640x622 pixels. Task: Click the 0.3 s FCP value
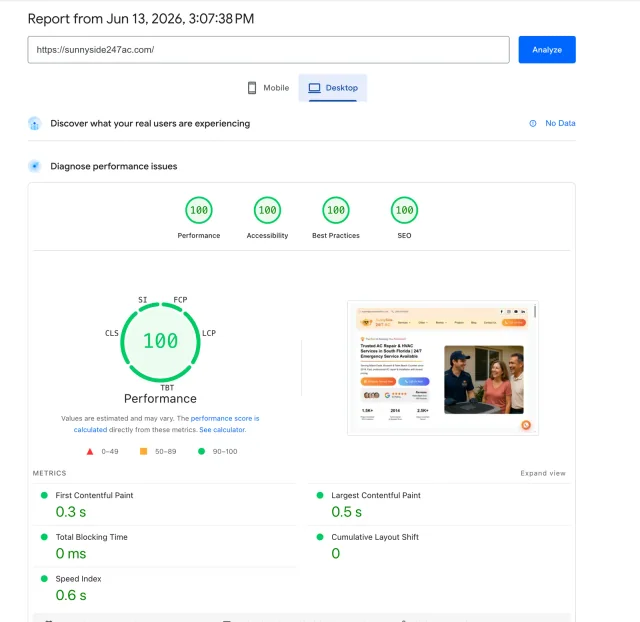coord(71,512)
